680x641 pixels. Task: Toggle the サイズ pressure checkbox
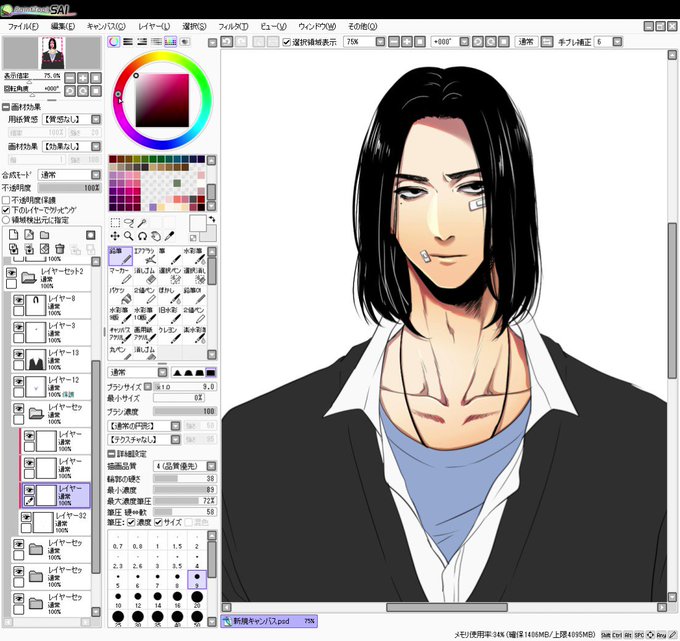158,522
